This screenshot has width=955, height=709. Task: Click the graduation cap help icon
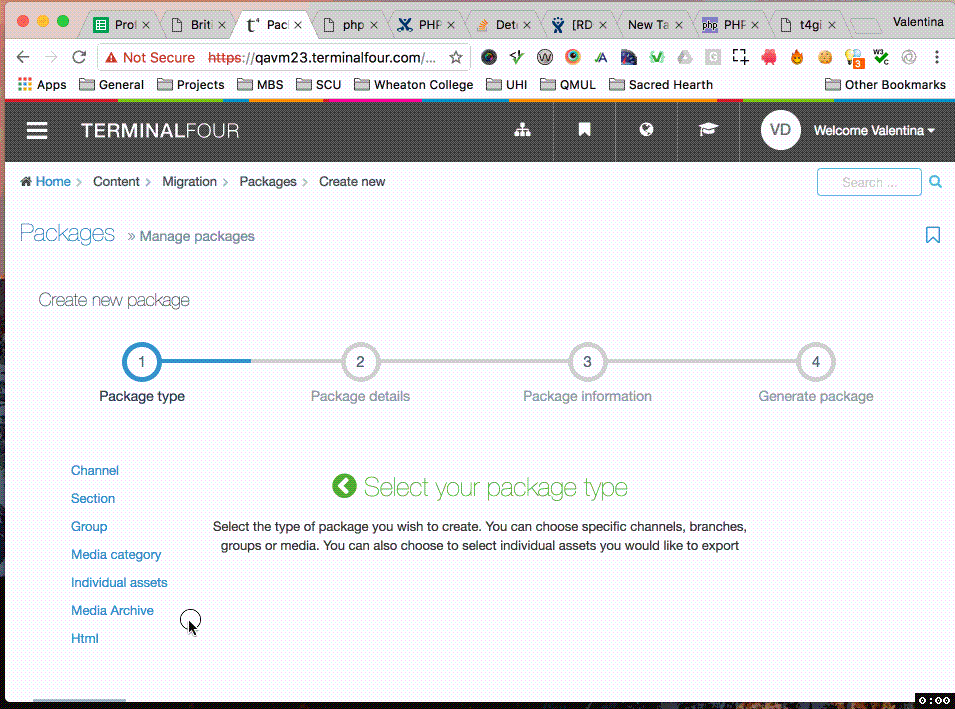[708, 130]
